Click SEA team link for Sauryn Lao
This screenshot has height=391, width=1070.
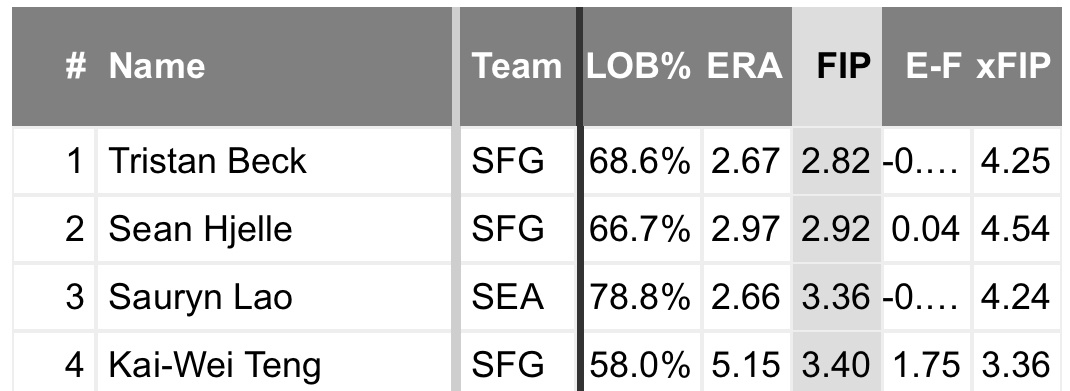click(508, 298)
